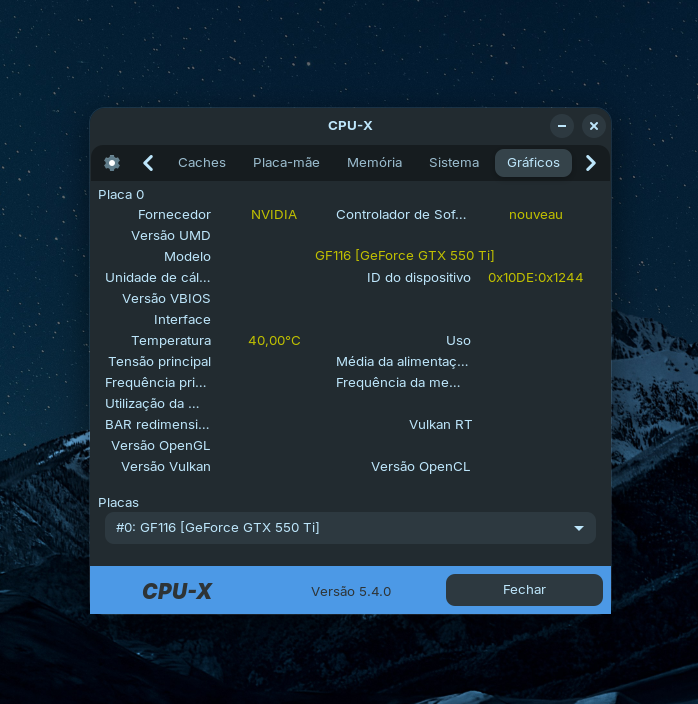Select the Gráficos tab
This screenshot has height=704, width=698.
click(x=533, y=163)
